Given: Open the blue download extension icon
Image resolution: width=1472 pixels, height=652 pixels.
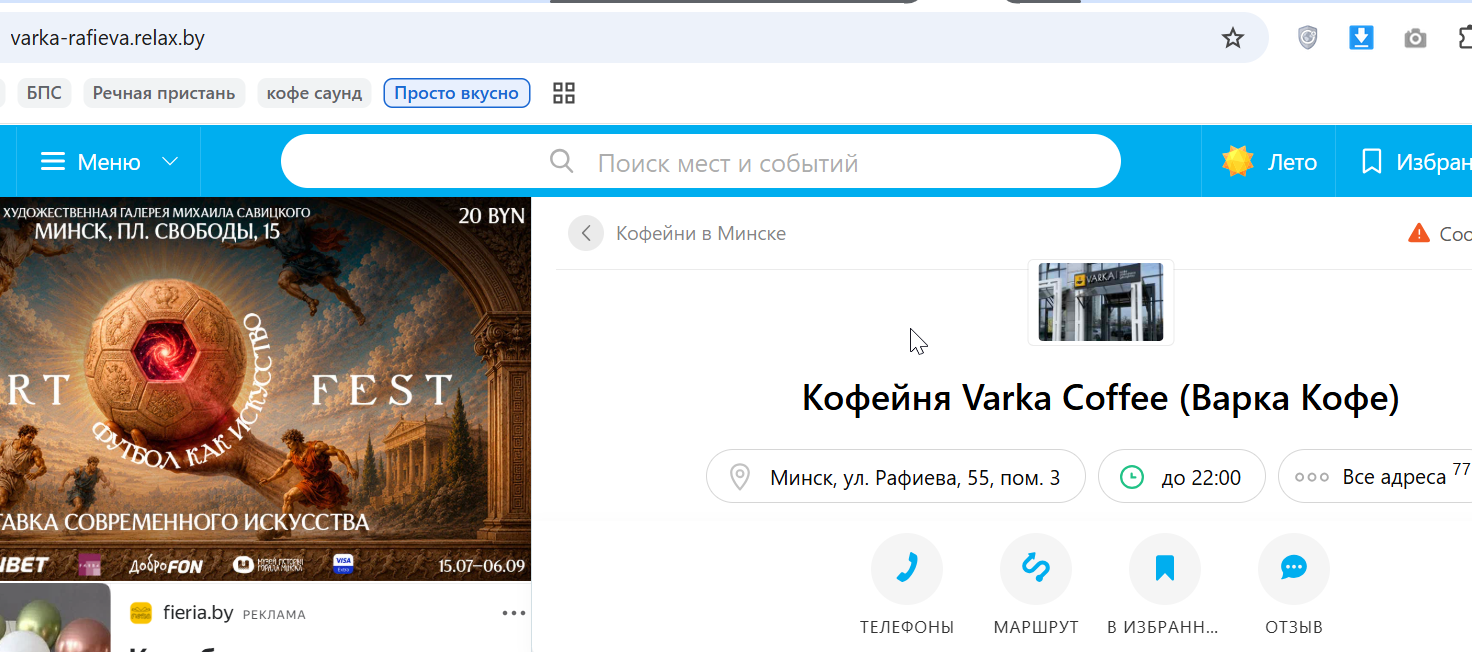Looking at the screenshot, I should (x=1361, y=38).
